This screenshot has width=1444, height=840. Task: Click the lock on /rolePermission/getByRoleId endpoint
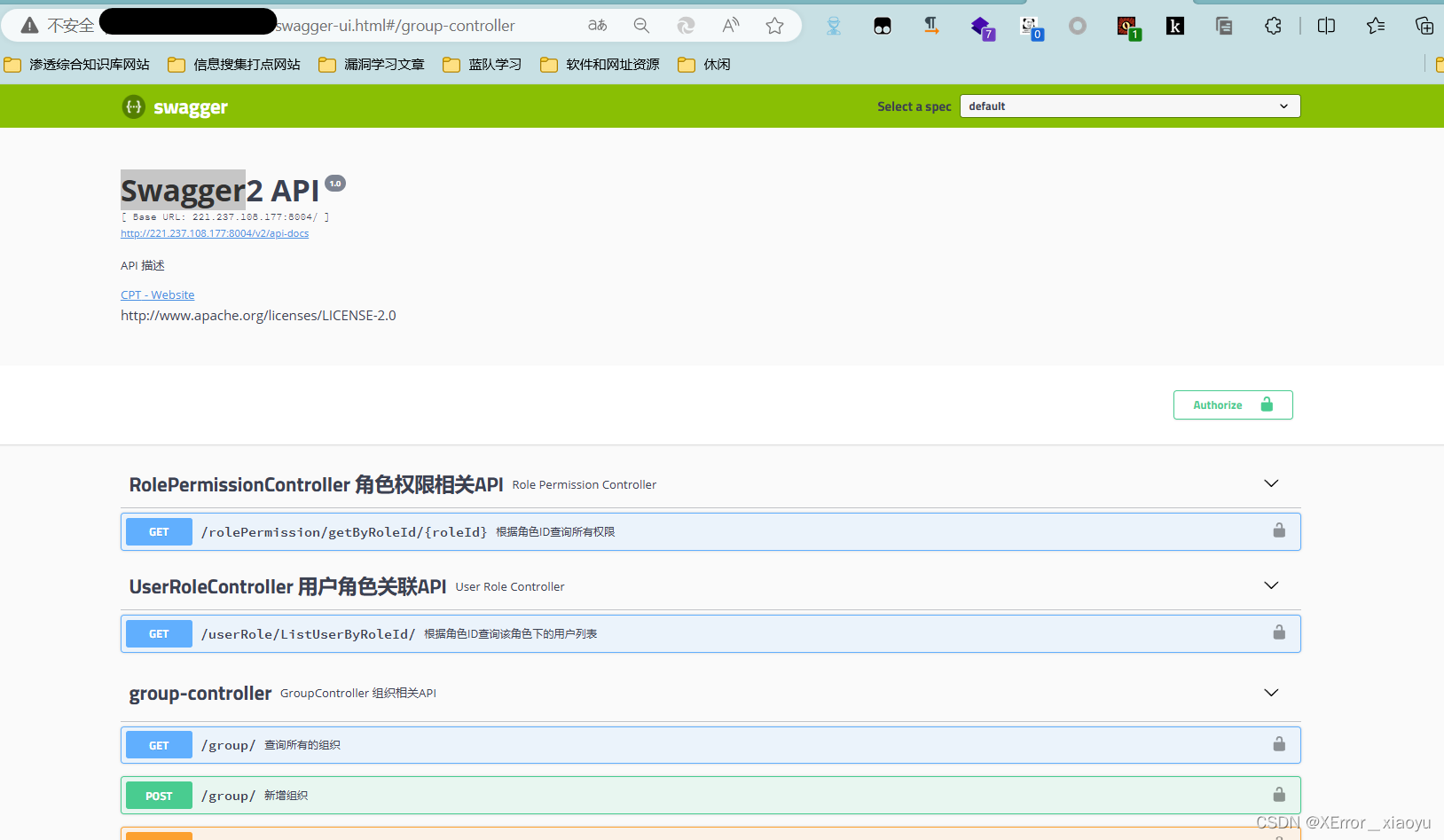(x=1278, y=530)
